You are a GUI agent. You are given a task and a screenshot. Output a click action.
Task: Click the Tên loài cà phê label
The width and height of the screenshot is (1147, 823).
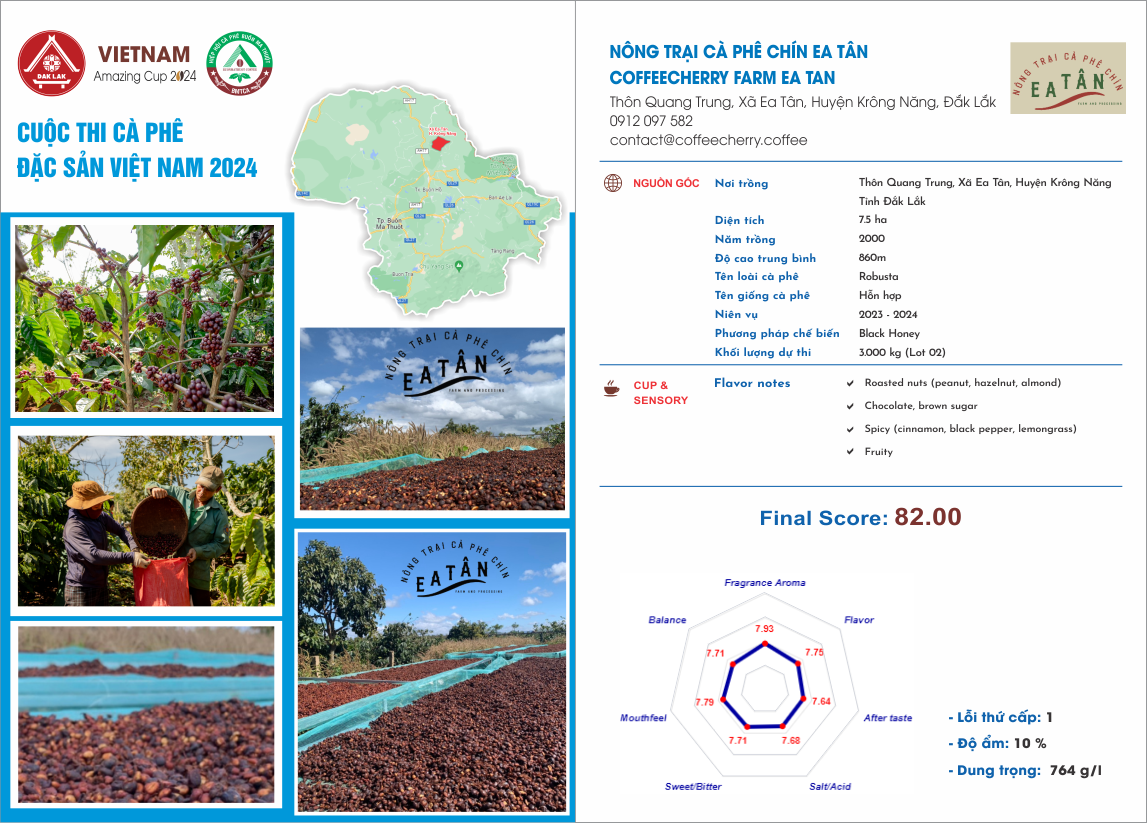coord(756,277)
